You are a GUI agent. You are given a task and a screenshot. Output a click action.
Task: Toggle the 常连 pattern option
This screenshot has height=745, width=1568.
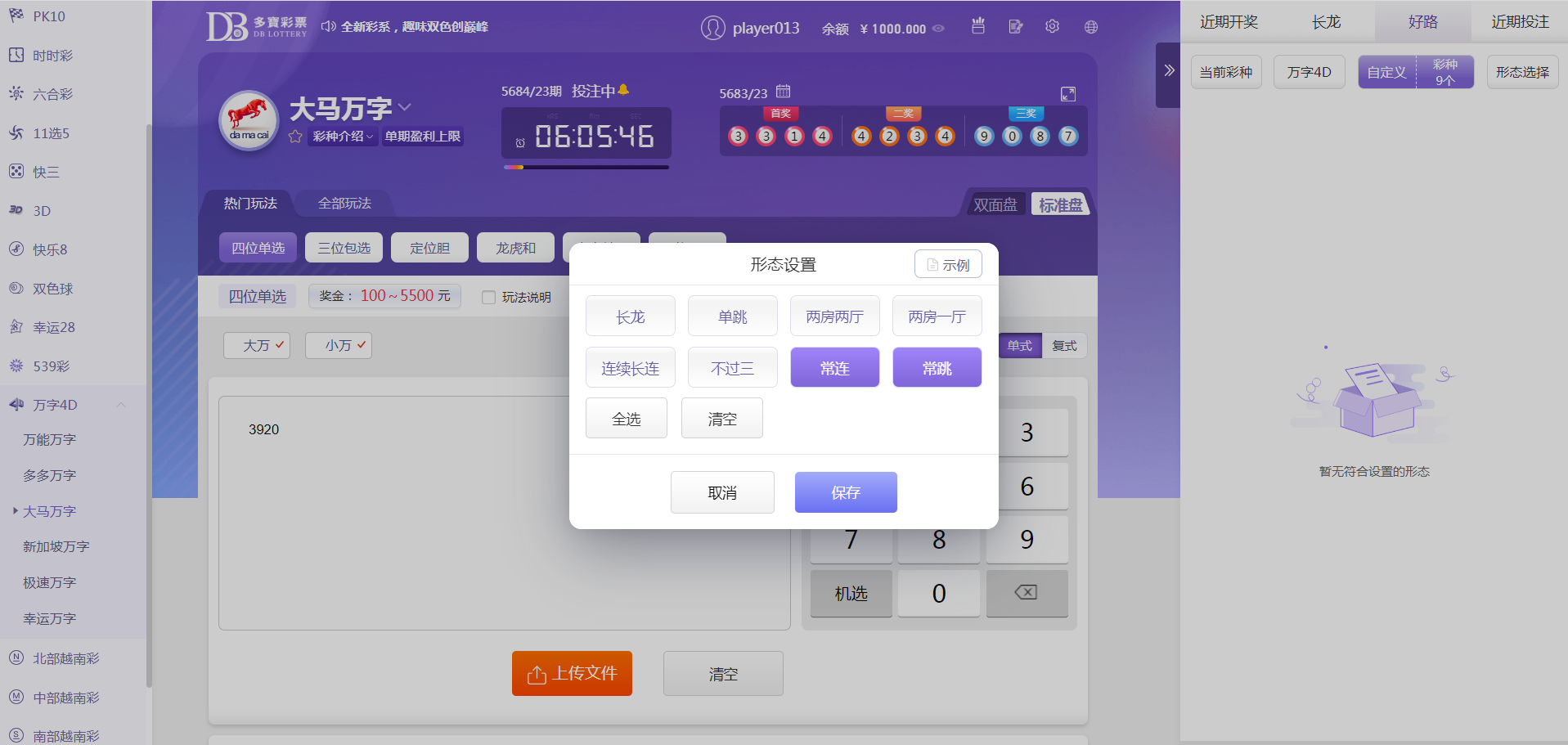[834, 368]
